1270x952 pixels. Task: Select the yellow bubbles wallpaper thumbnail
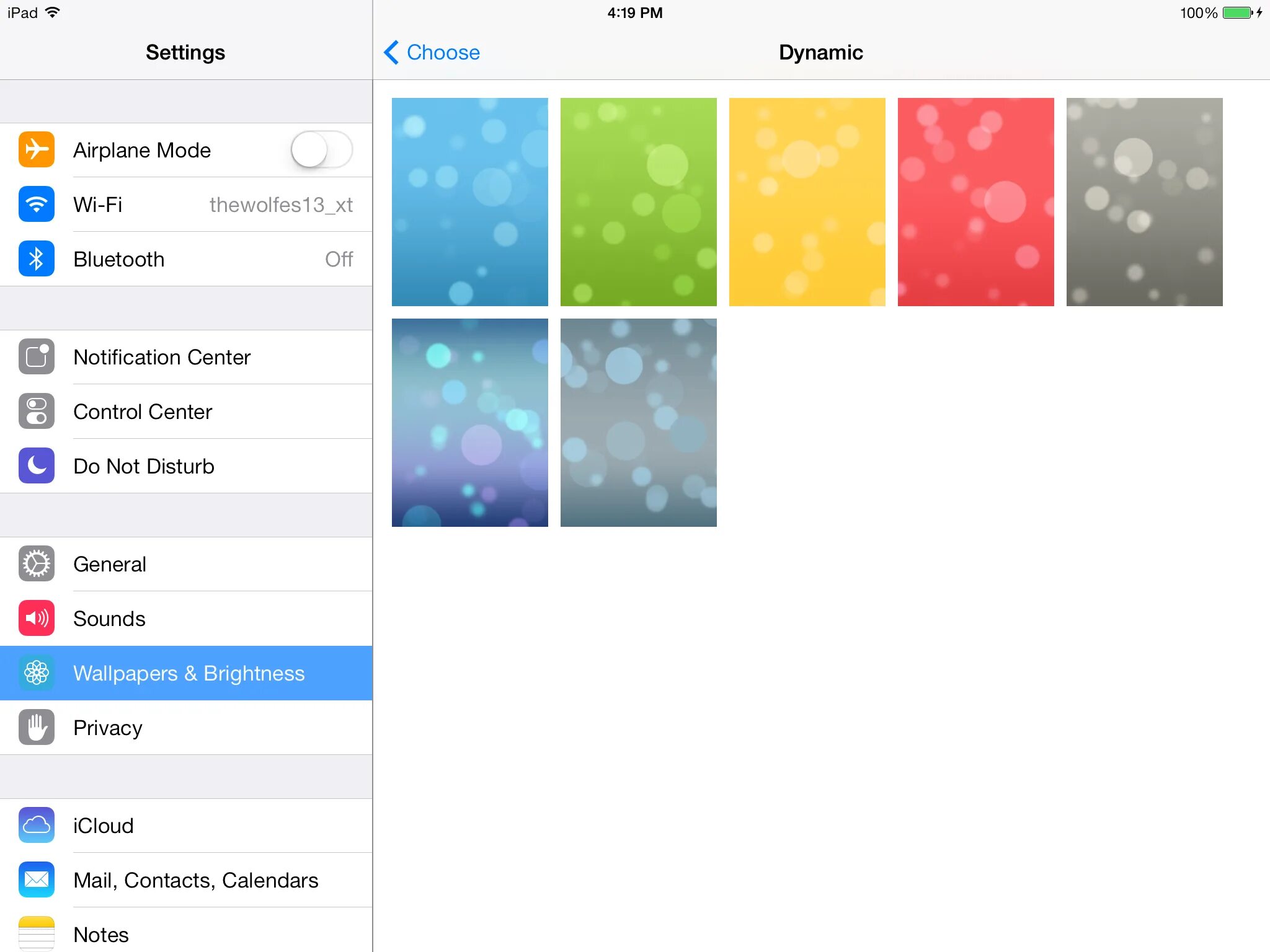[807, 202]
